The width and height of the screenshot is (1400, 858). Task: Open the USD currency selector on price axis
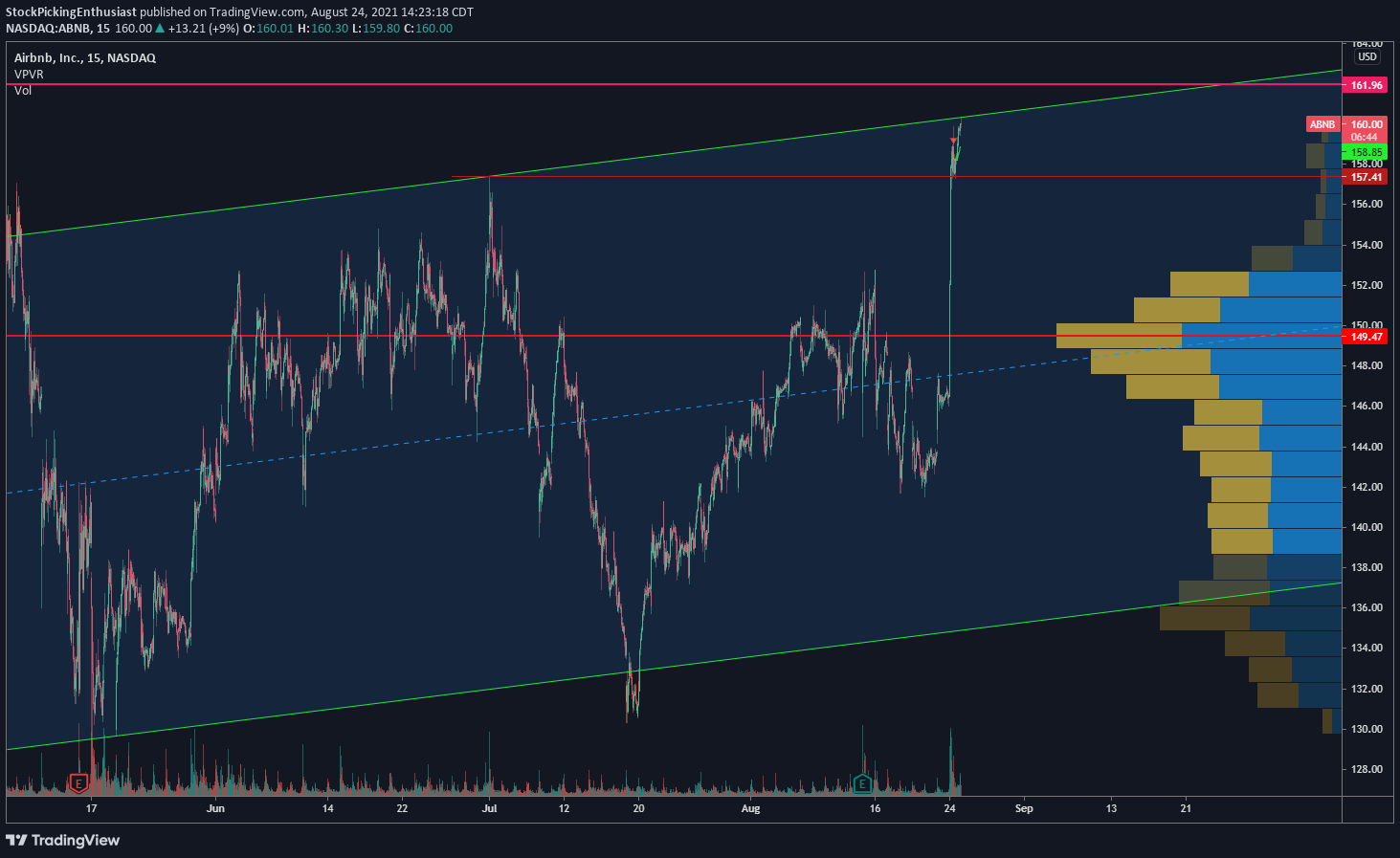pyautogui.click(x=1367, y=56)
